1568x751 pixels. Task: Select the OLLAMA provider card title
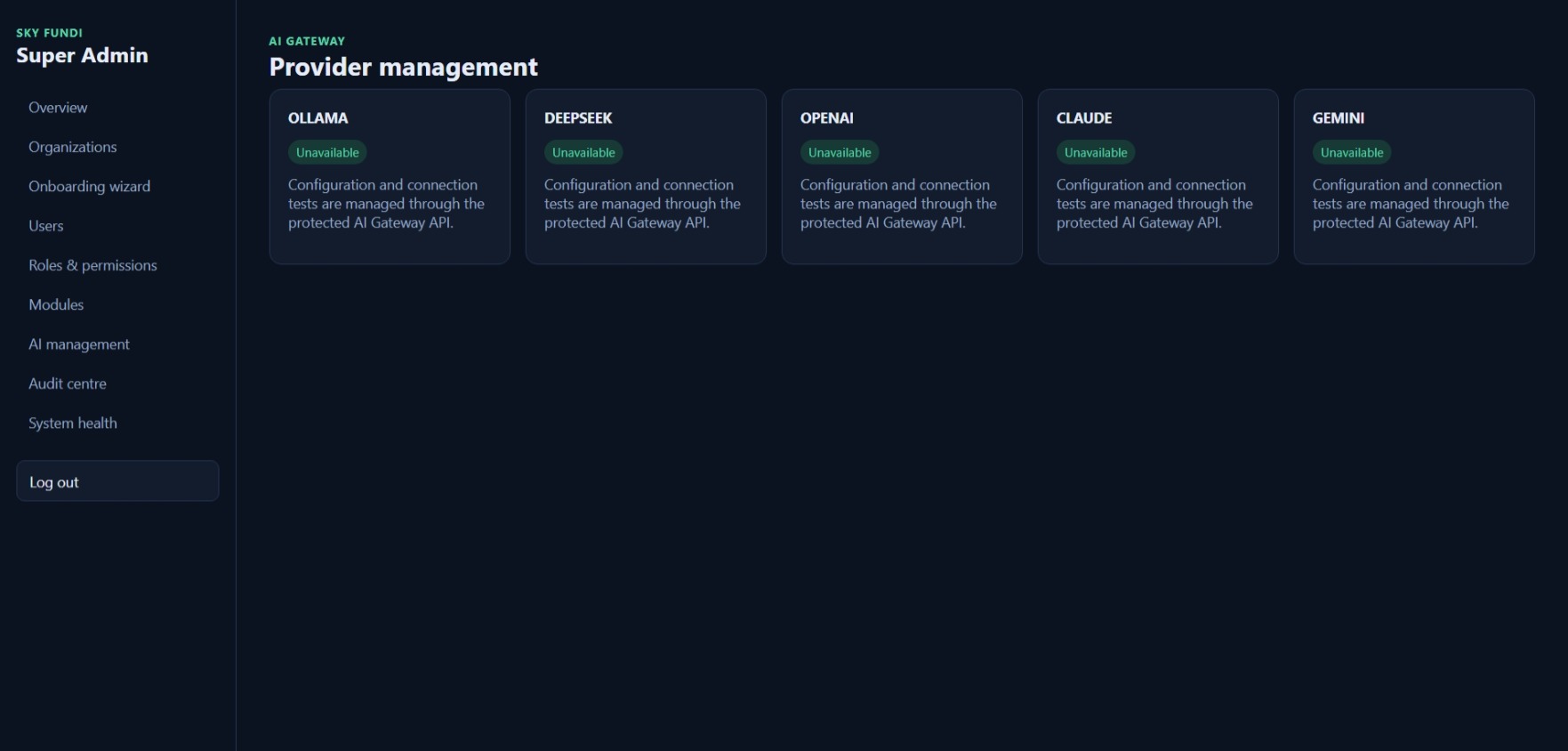(x=318, y=118)
